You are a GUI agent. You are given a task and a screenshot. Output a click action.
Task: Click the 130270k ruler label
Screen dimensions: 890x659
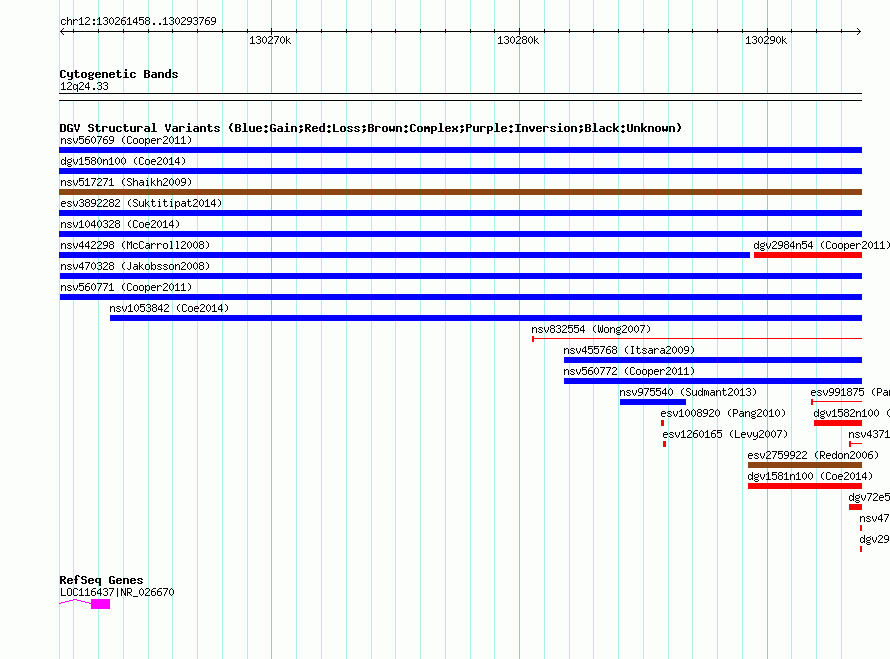(x=270, y=40)
